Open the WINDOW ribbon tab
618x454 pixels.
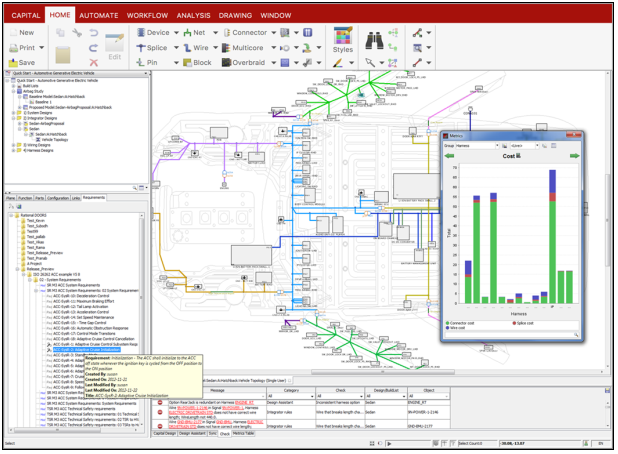coord(275,16)
